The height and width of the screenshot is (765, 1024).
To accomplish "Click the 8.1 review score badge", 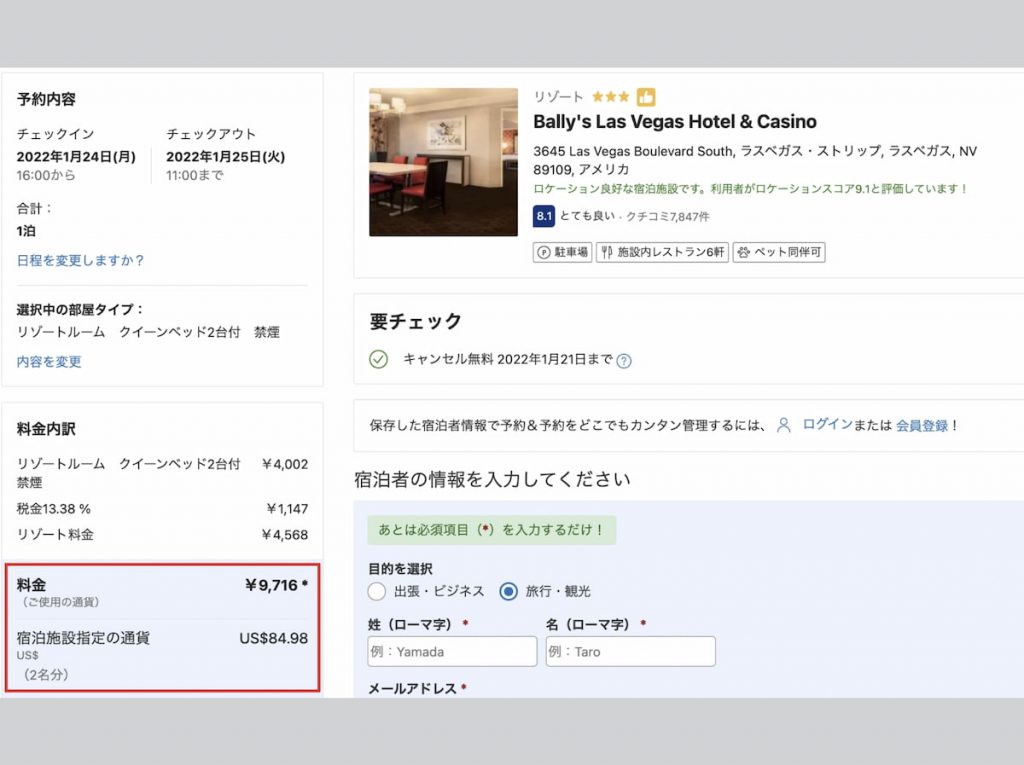I will 543,216.
